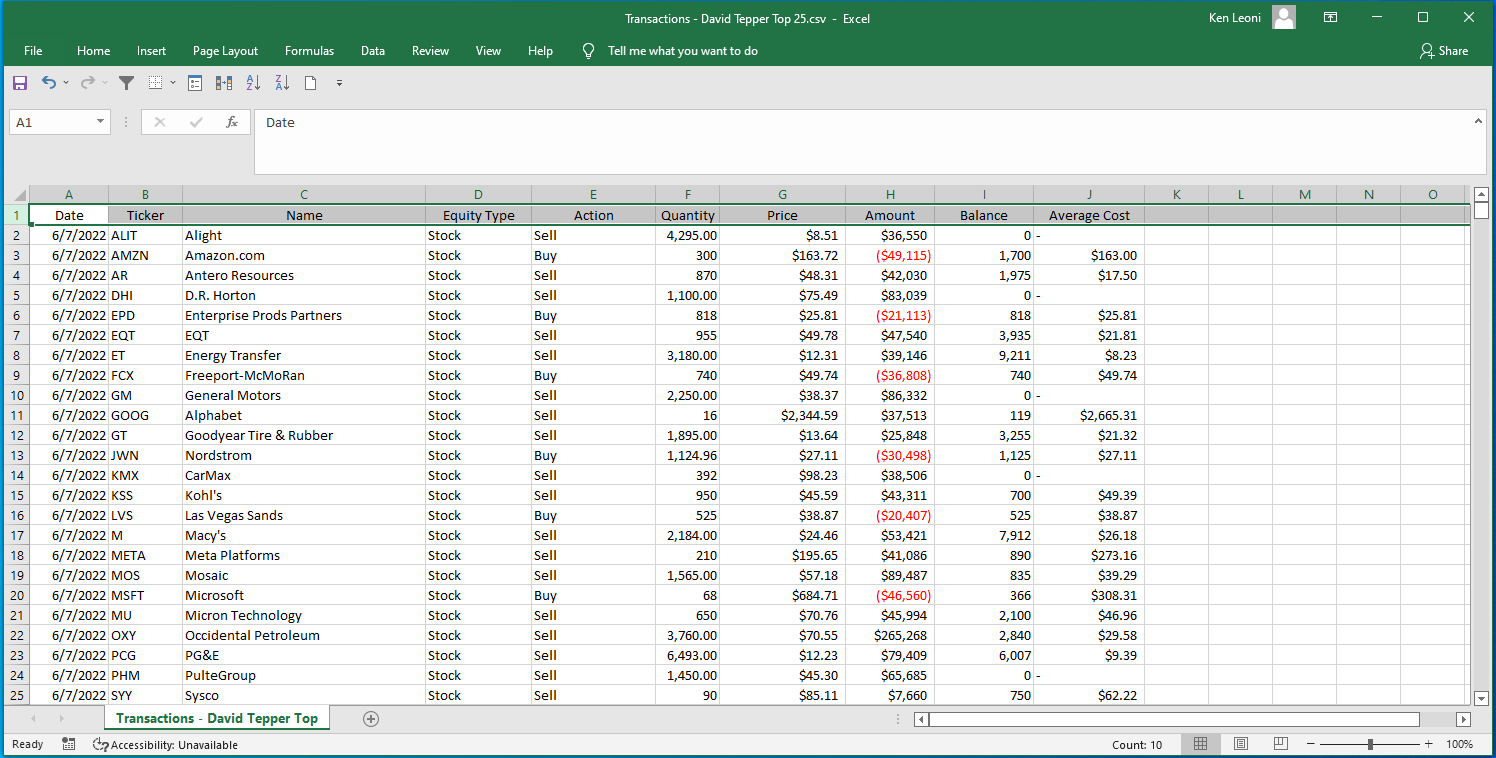Click the vertical scrollbar down arrow
Image resolution: width=1496 pixels, height=758 pixels.
pos(1481,698)
